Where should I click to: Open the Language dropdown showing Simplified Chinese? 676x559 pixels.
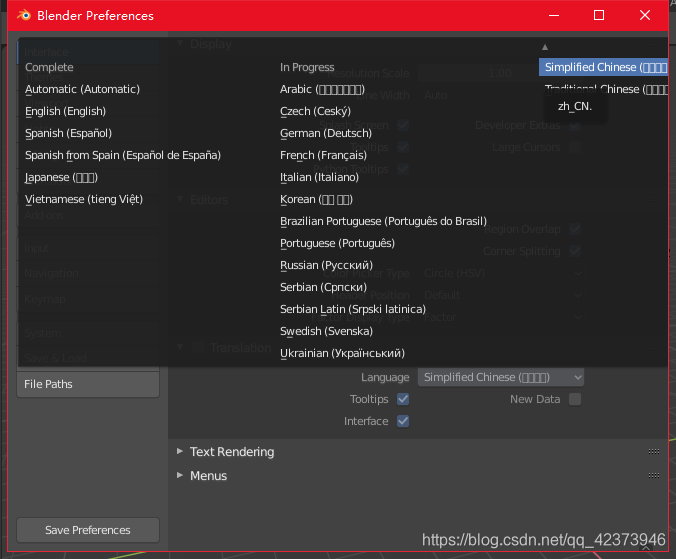click(x=501, y=377)
